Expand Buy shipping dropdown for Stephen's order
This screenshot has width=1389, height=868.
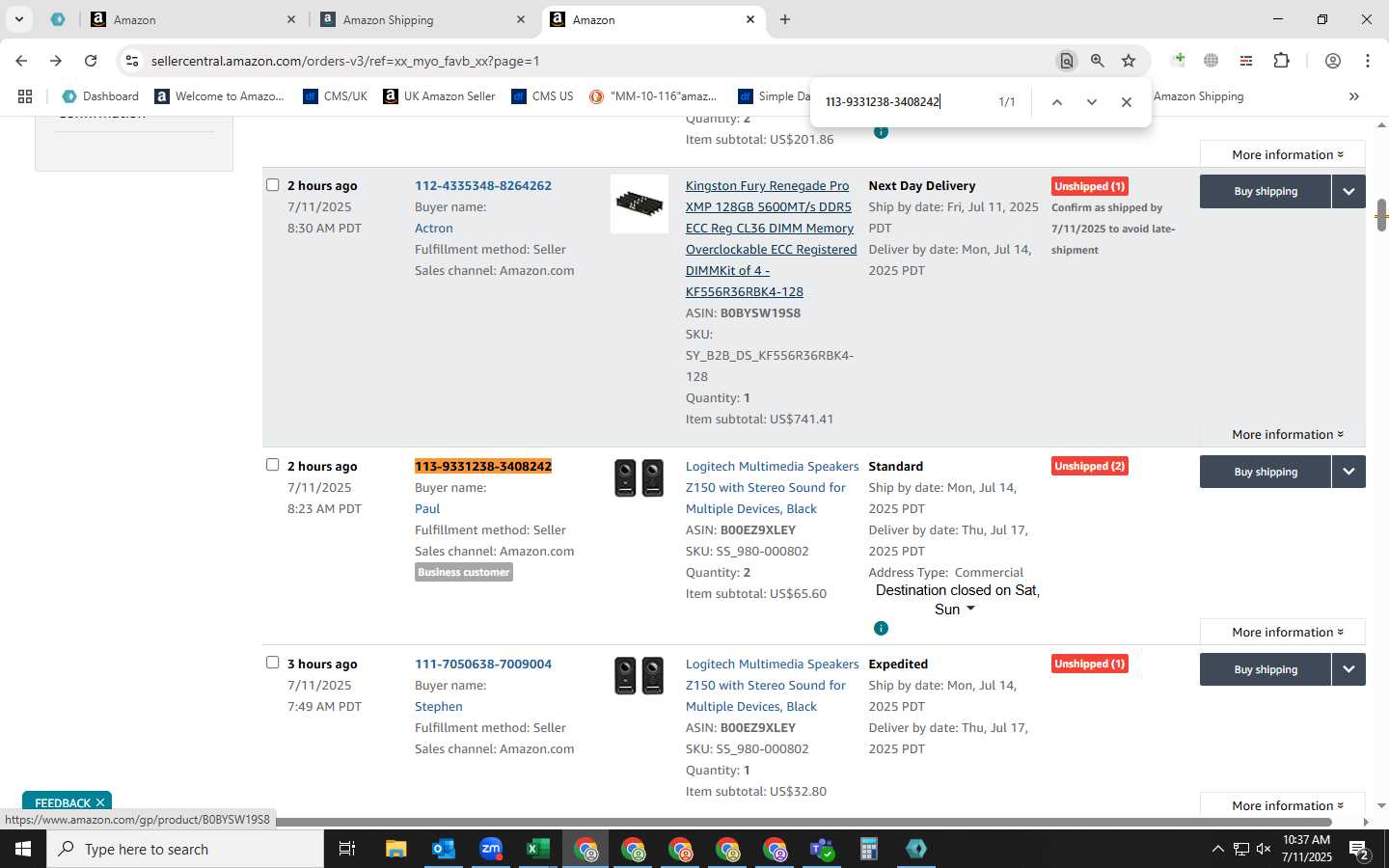[1348, 669]
